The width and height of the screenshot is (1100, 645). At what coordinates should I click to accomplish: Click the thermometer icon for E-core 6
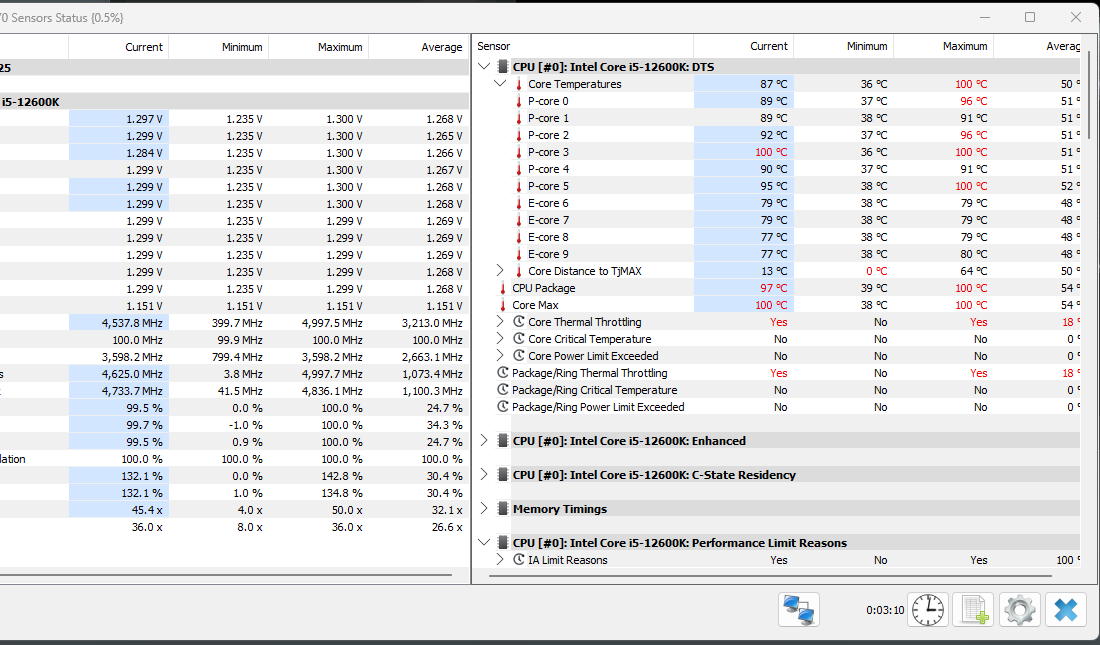[519, 203]
